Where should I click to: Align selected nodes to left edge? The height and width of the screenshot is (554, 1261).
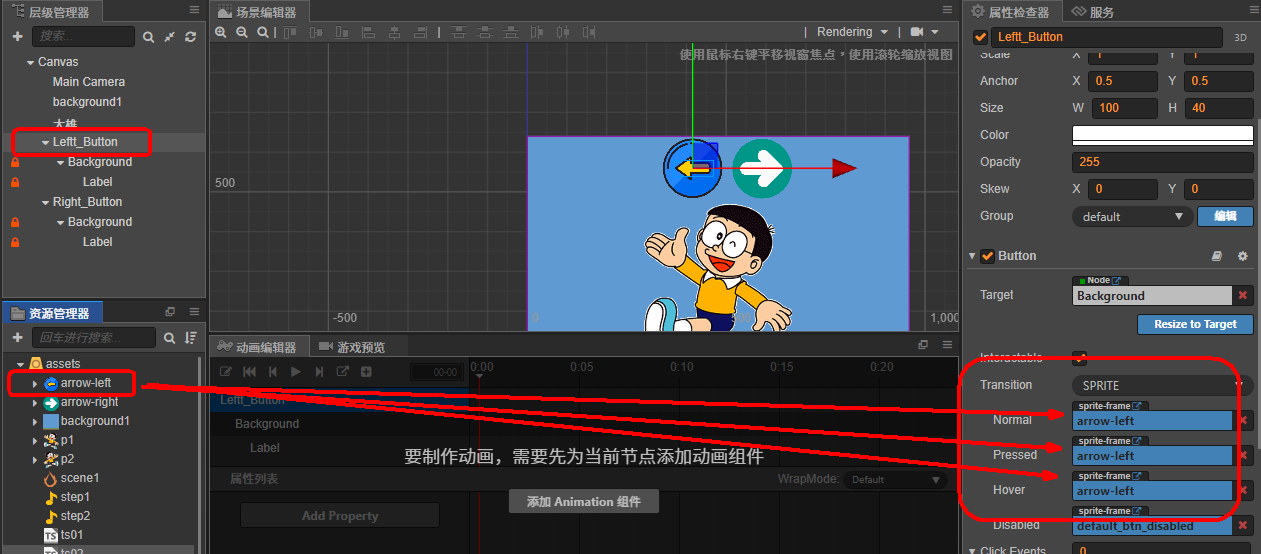(x=368, y=32)
